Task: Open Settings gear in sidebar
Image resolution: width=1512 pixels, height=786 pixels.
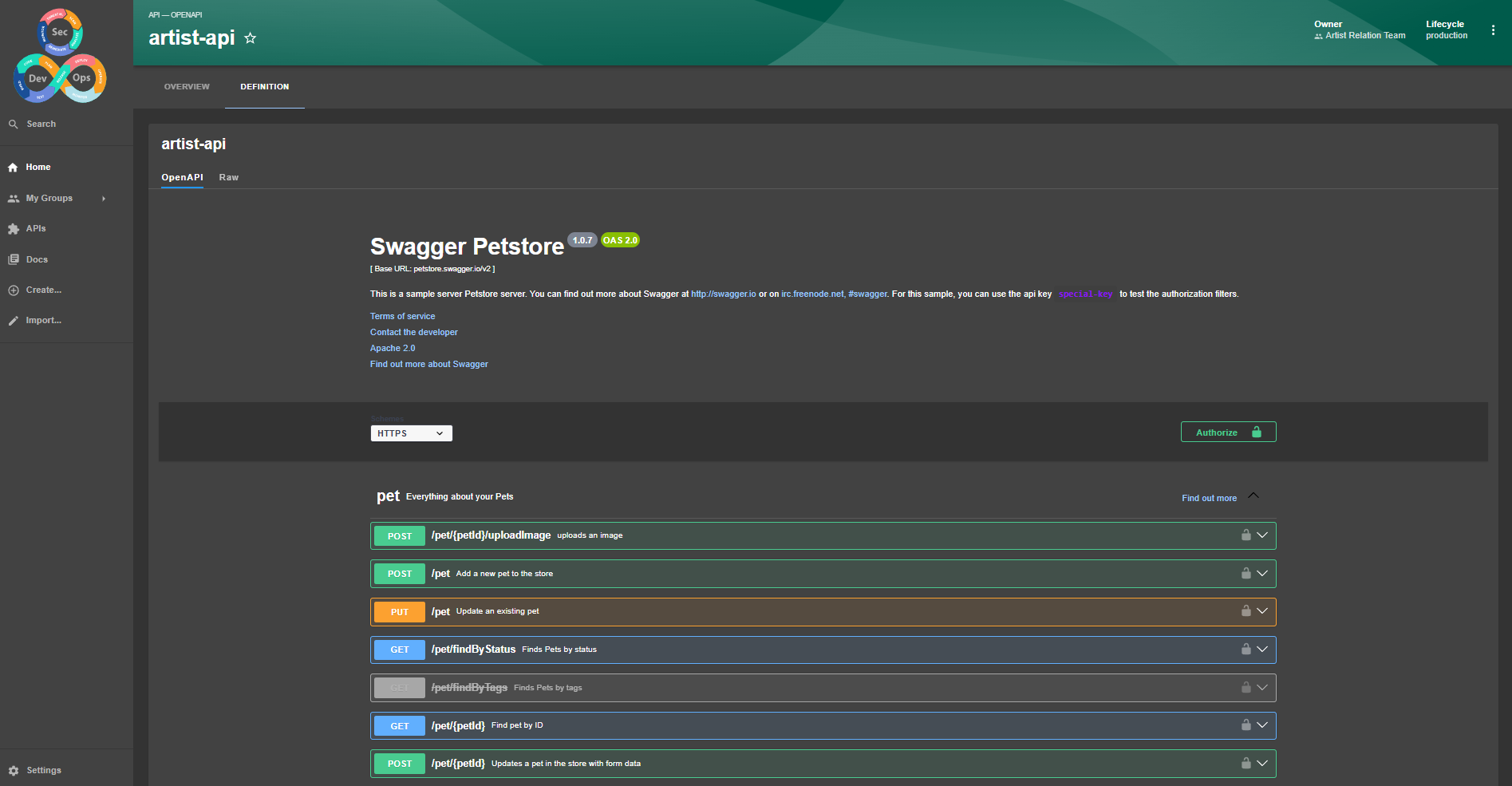Action: (x=14, y=771)
